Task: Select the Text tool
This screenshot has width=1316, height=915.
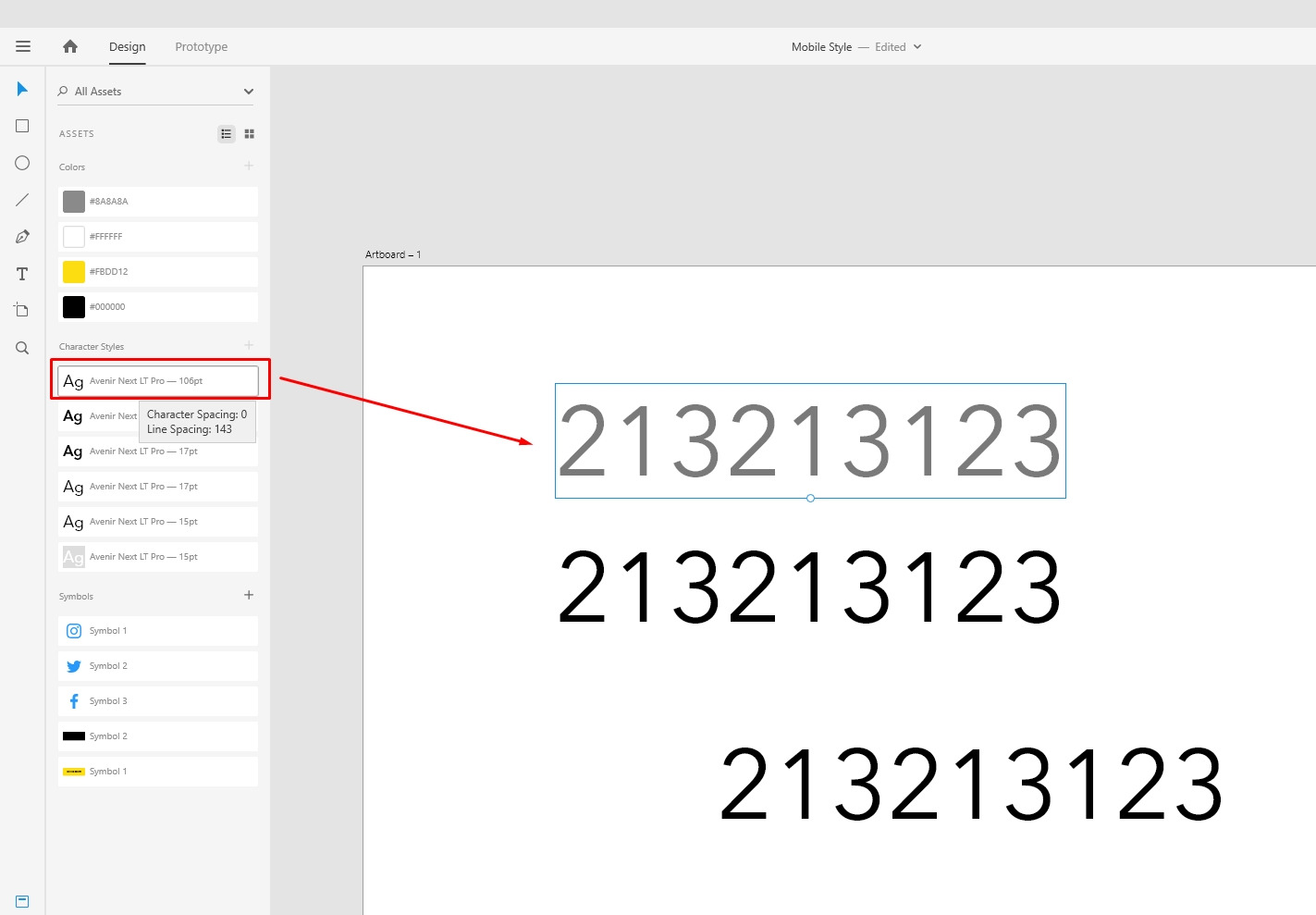Action: [22, 274]
